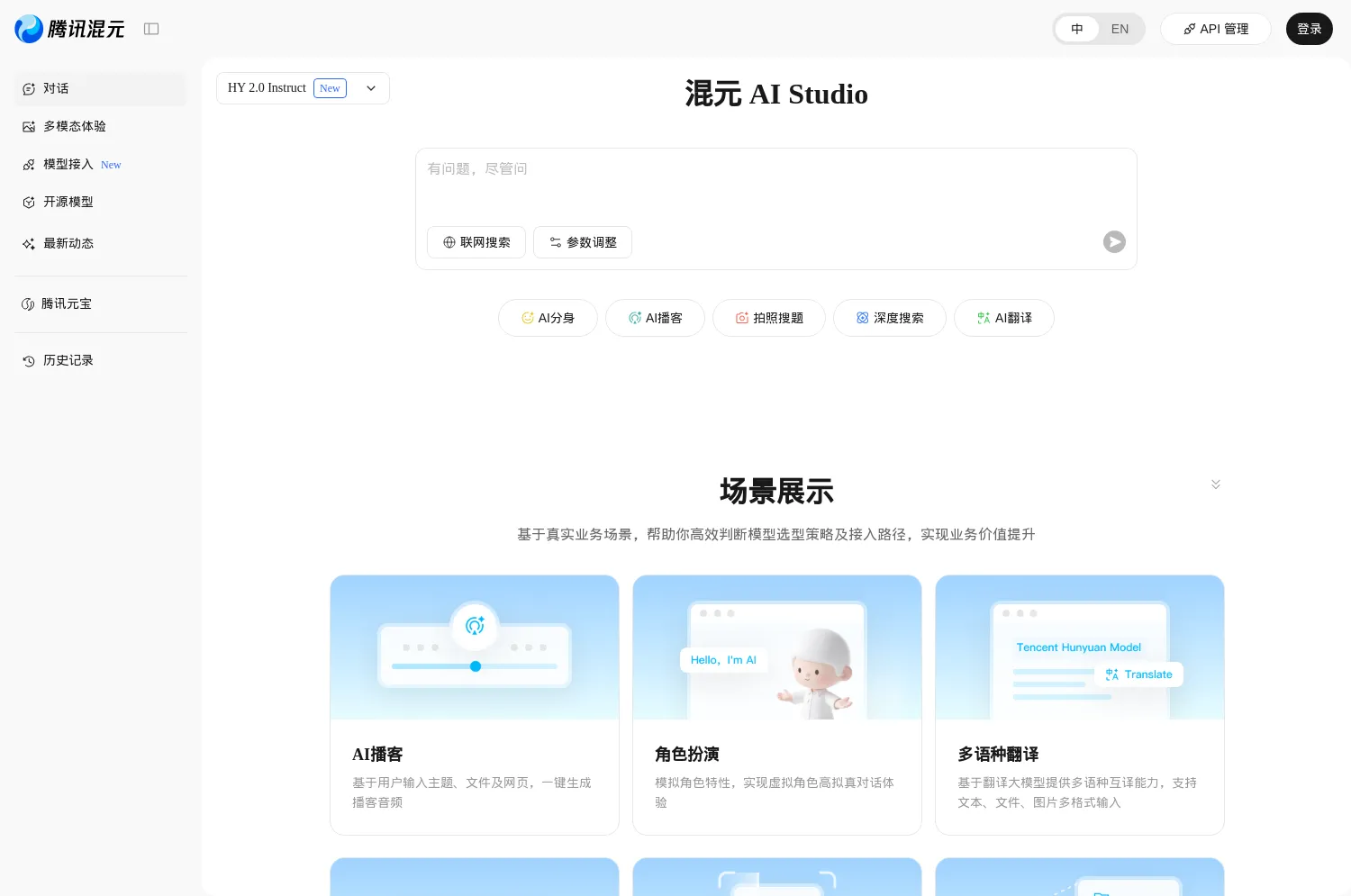
Task: Switch interface language to EN
Action: coord(1120,29)
